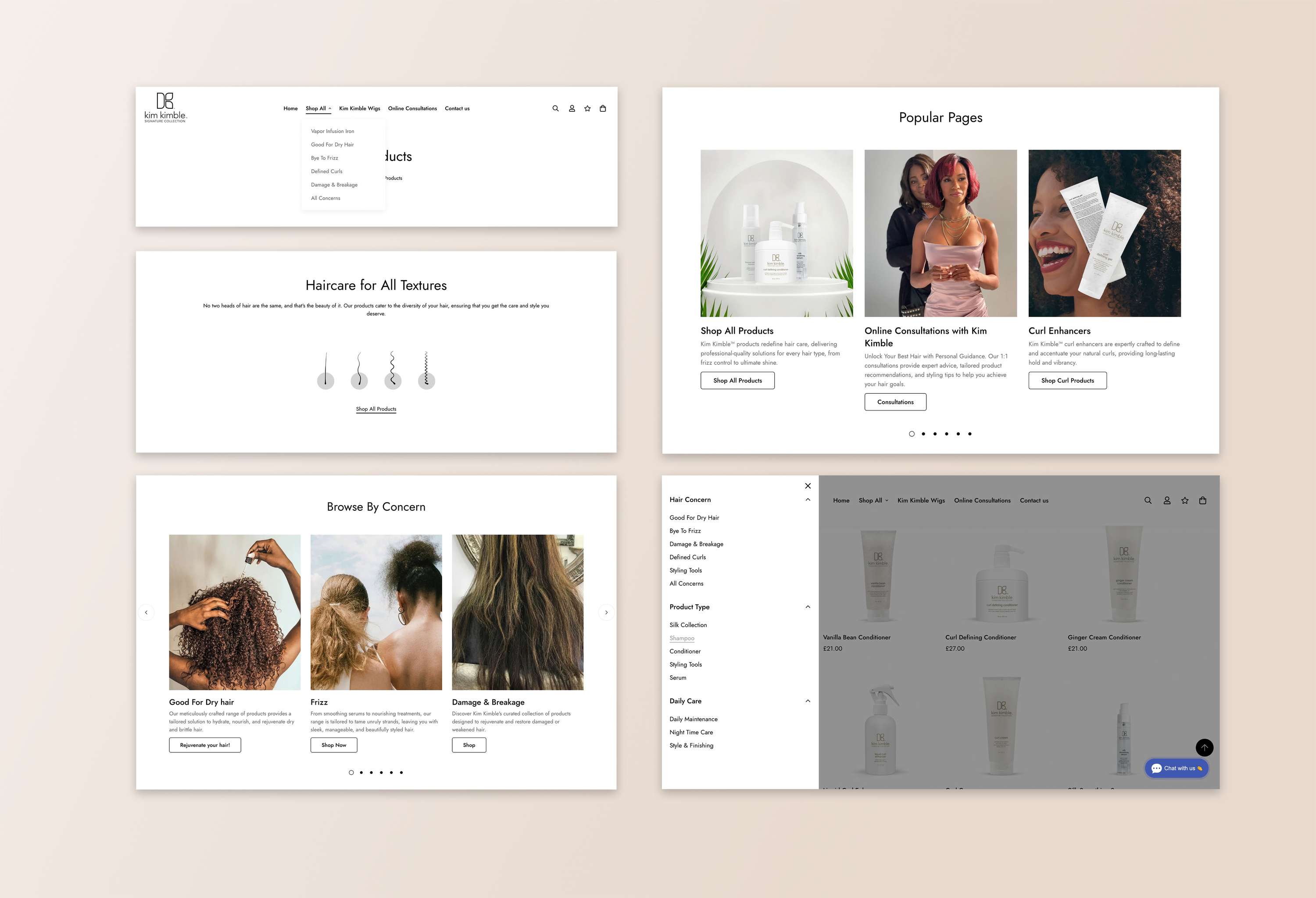Filter by Conditioner product type
This screenshot has width=1316, height=898.
pos(685,651)
